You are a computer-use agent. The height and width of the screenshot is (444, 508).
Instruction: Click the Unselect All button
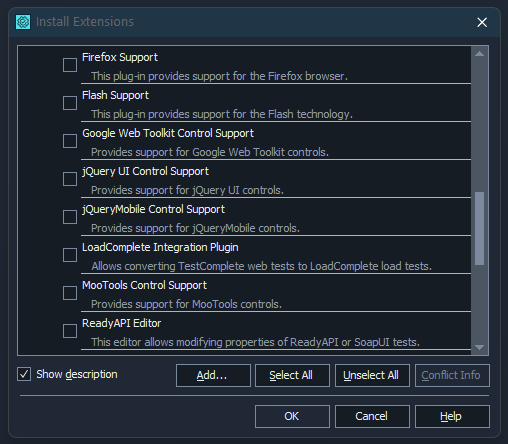click(x=372, y=375)
